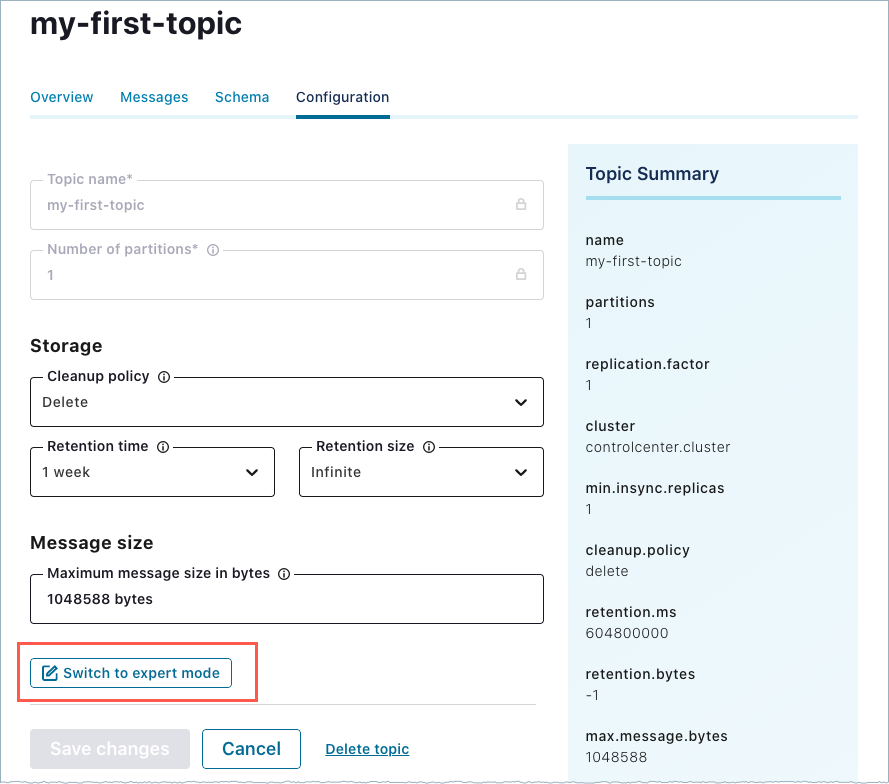Click the Save changes button
Image resolution: width=889 pixels, height=784 pixels.
(x=109, y=748)
